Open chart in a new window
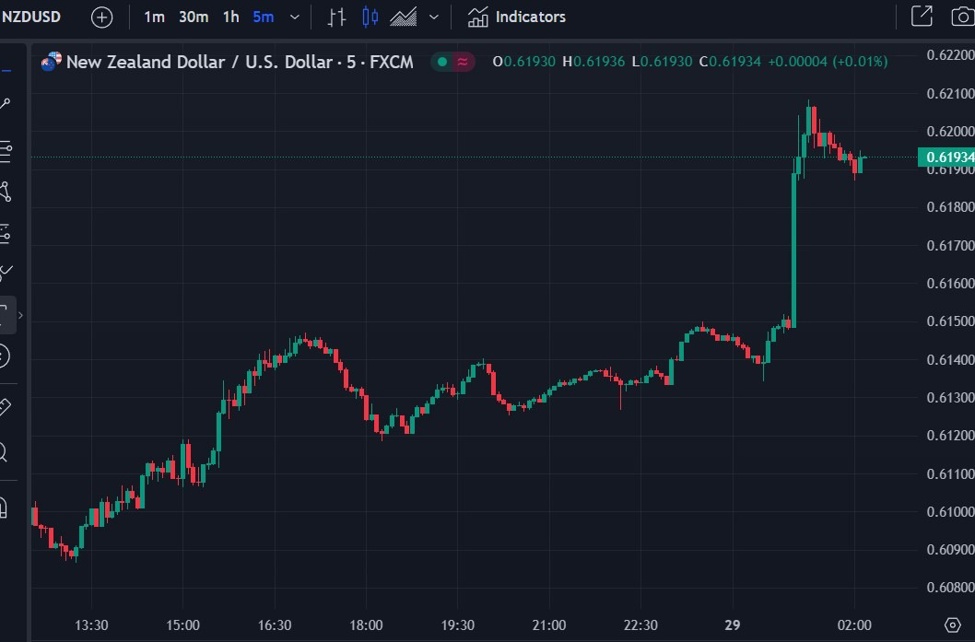 [x=921, y=16]
